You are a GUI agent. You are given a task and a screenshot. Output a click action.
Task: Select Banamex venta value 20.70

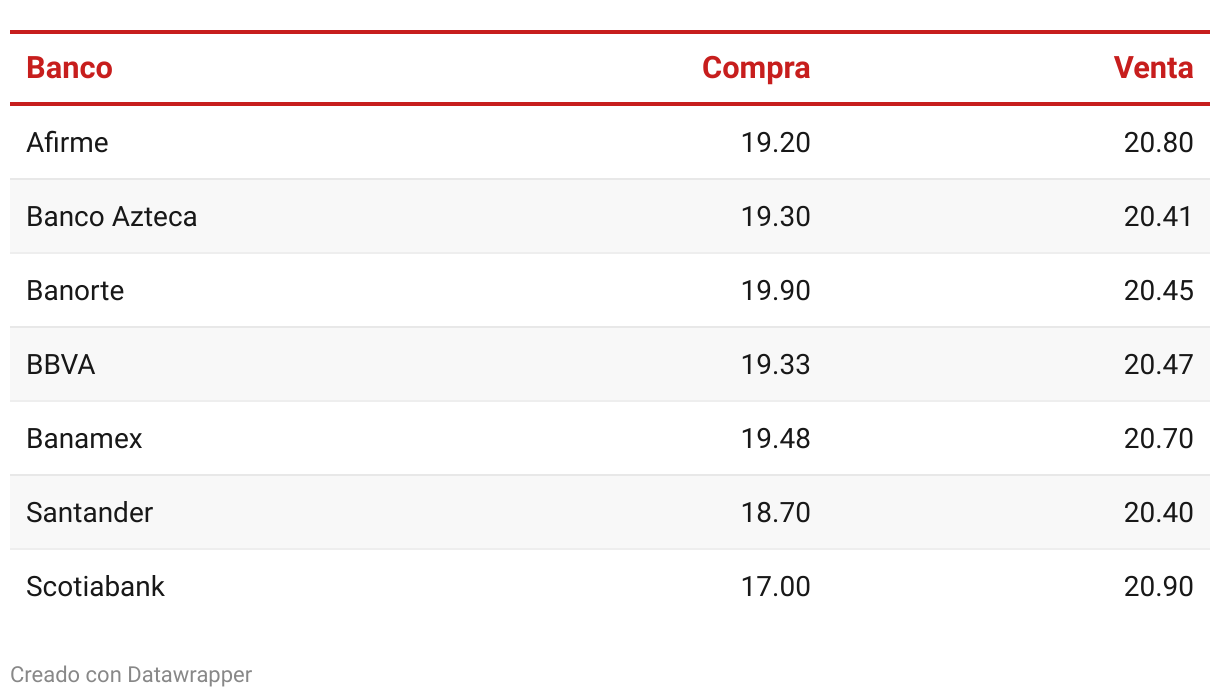[x=1158, y=438]
